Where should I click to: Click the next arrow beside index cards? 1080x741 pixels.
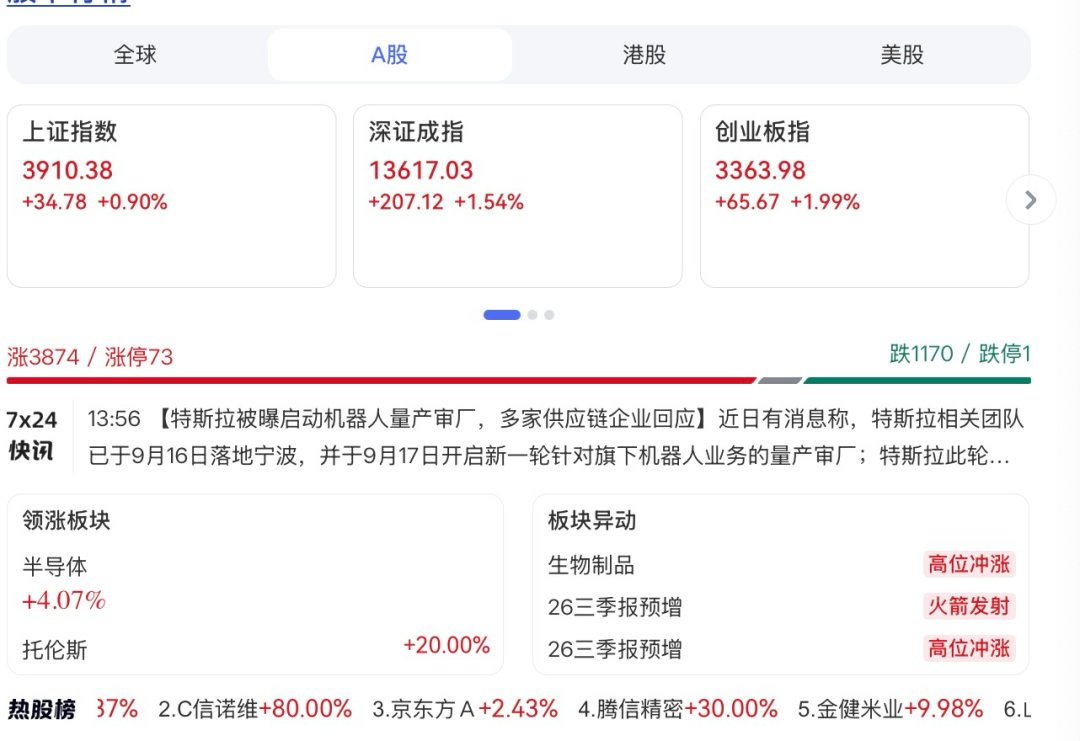1030,200
